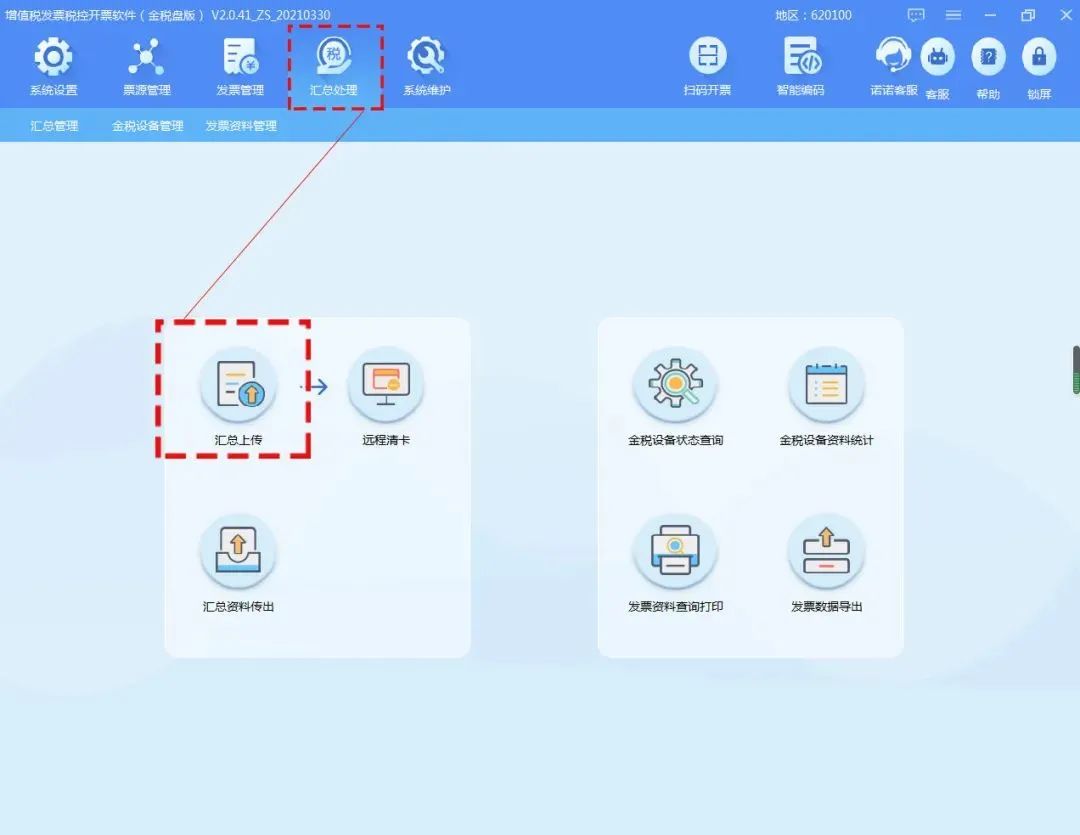Select 汇总处理 toolbar icon
The image size is (1080, 835).
(x=334, y=56)
